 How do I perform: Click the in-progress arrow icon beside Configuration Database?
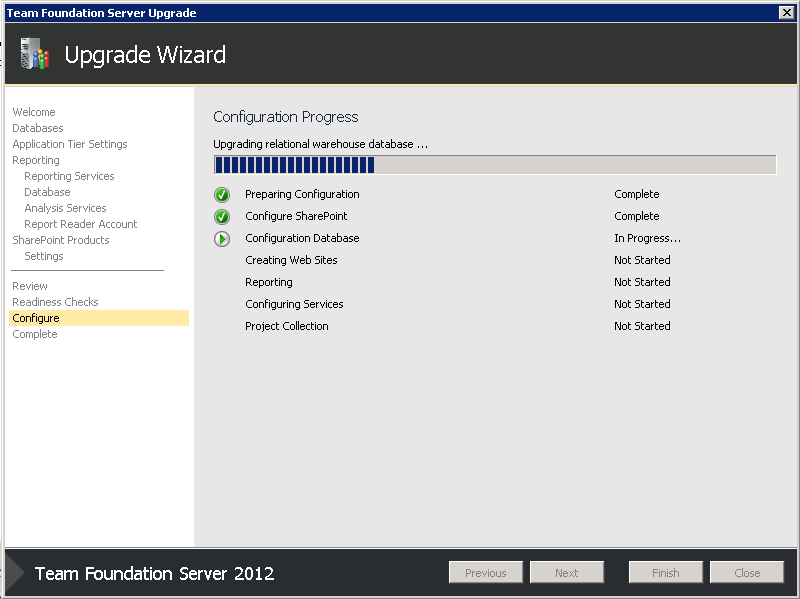tap(222, 239)
